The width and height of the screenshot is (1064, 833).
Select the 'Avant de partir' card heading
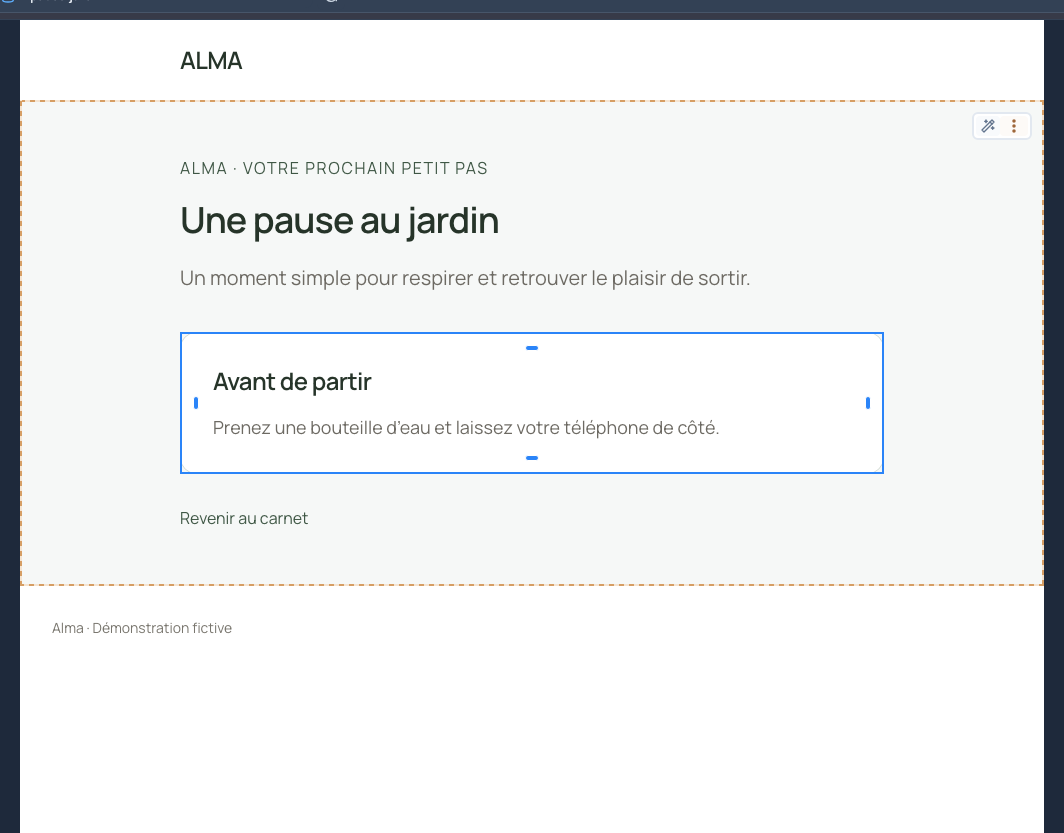pos(292,382)
